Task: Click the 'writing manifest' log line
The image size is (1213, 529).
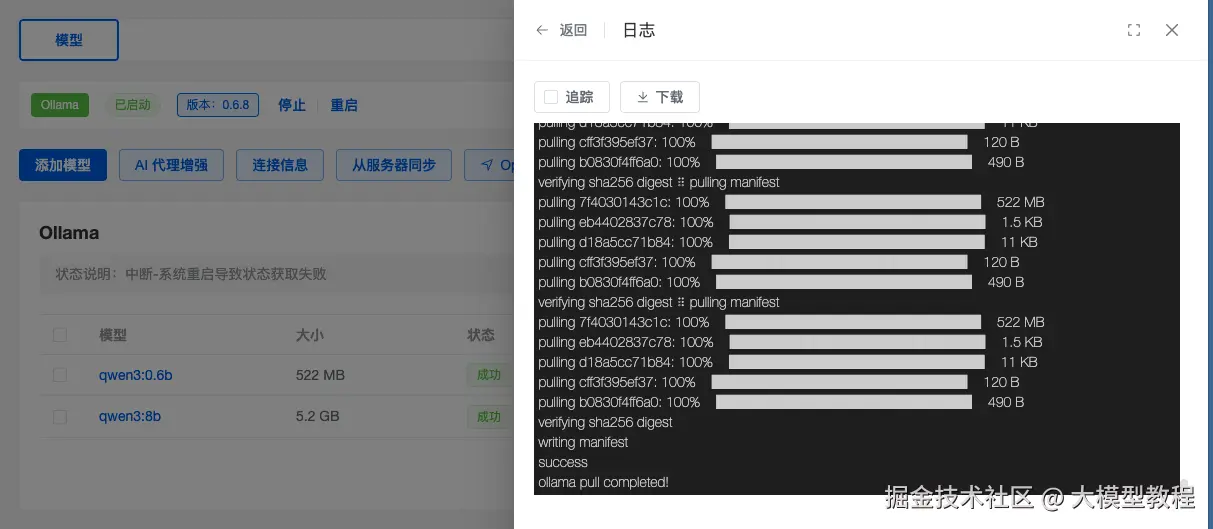Action: click(583, 442)
